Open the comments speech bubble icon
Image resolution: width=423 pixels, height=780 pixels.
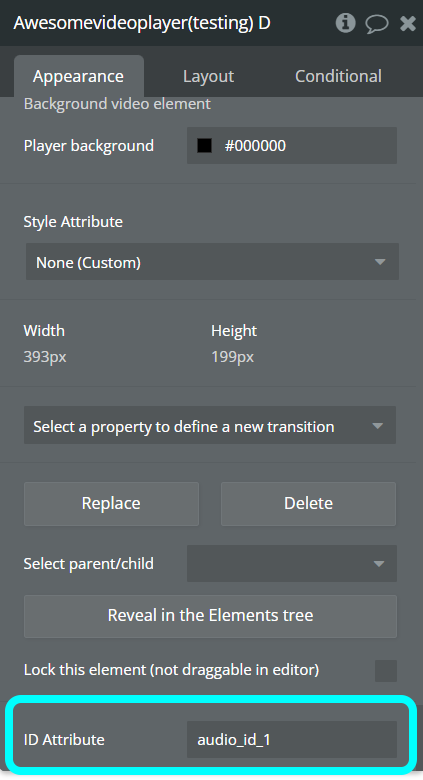377,23
